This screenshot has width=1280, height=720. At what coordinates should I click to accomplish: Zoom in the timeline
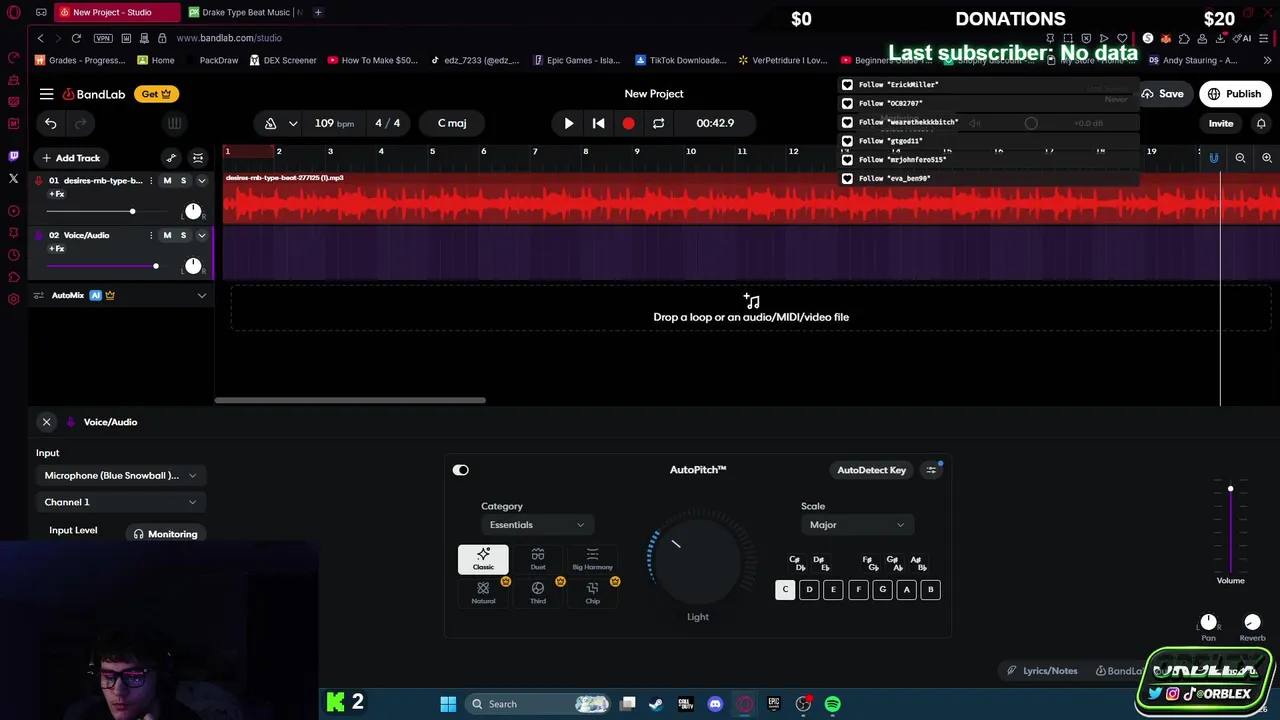(x=1267, y=158)
